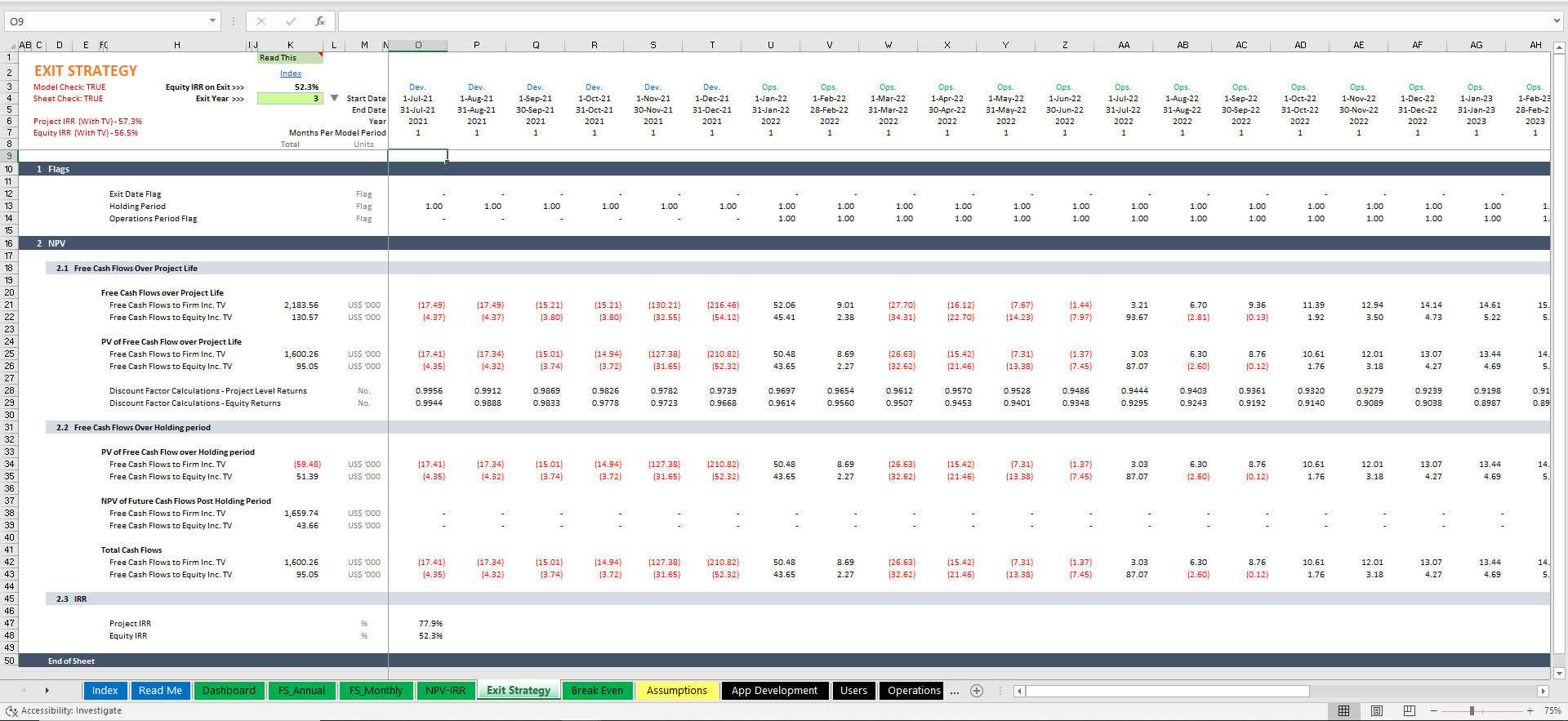
Task: Open the App Development sheet tab
Action: pyautogui.click(x=774, y=691)
